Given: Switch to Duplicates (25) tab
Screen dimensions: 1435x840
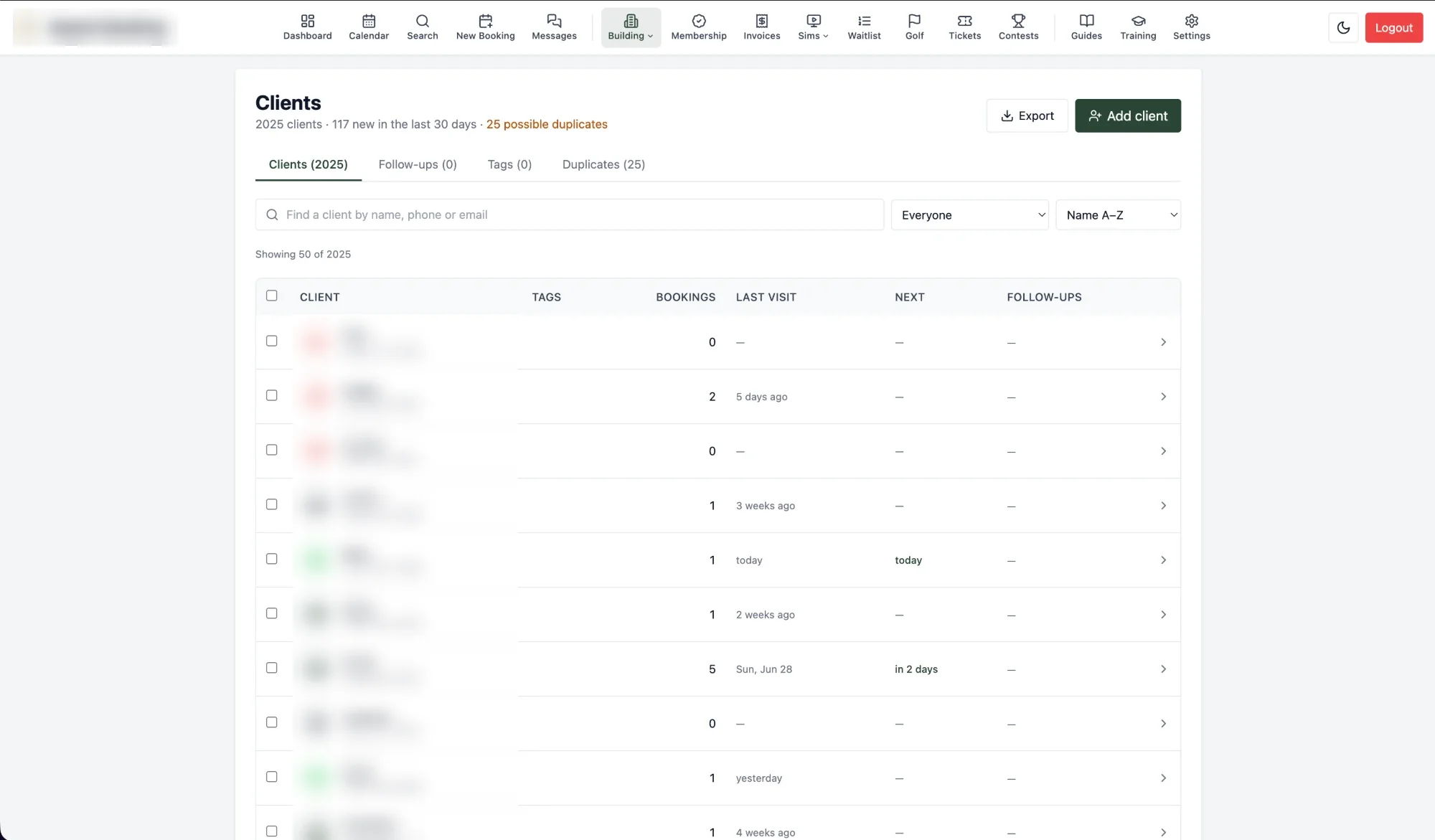Looking at the screenshot, I should click(603, 164).
